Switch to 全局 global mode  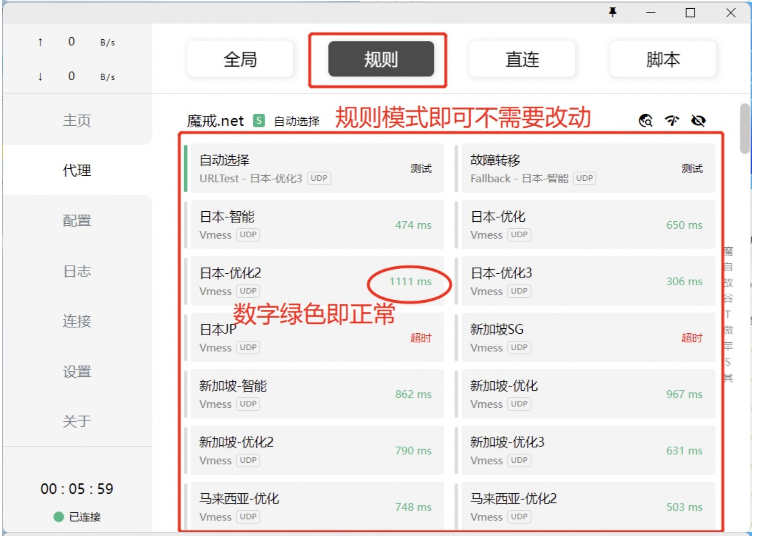240,60
